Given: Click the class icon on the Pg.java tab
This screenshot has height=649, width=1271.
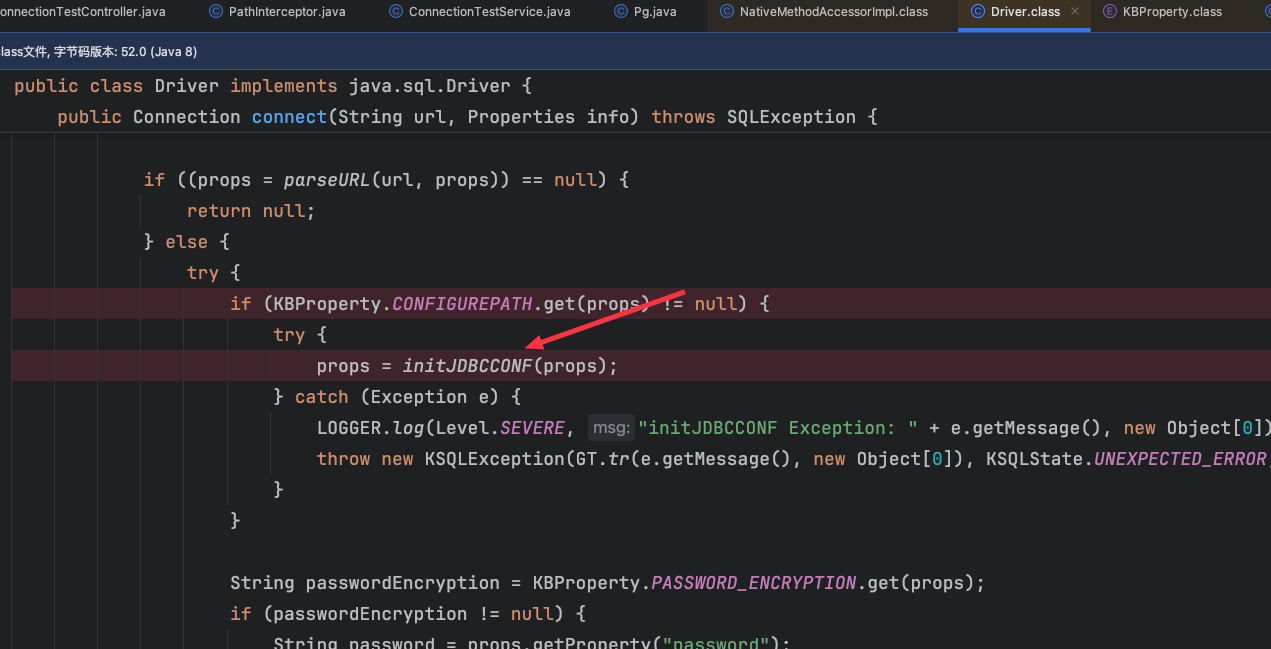Looking at the screenshot, I should coord(620,12).
